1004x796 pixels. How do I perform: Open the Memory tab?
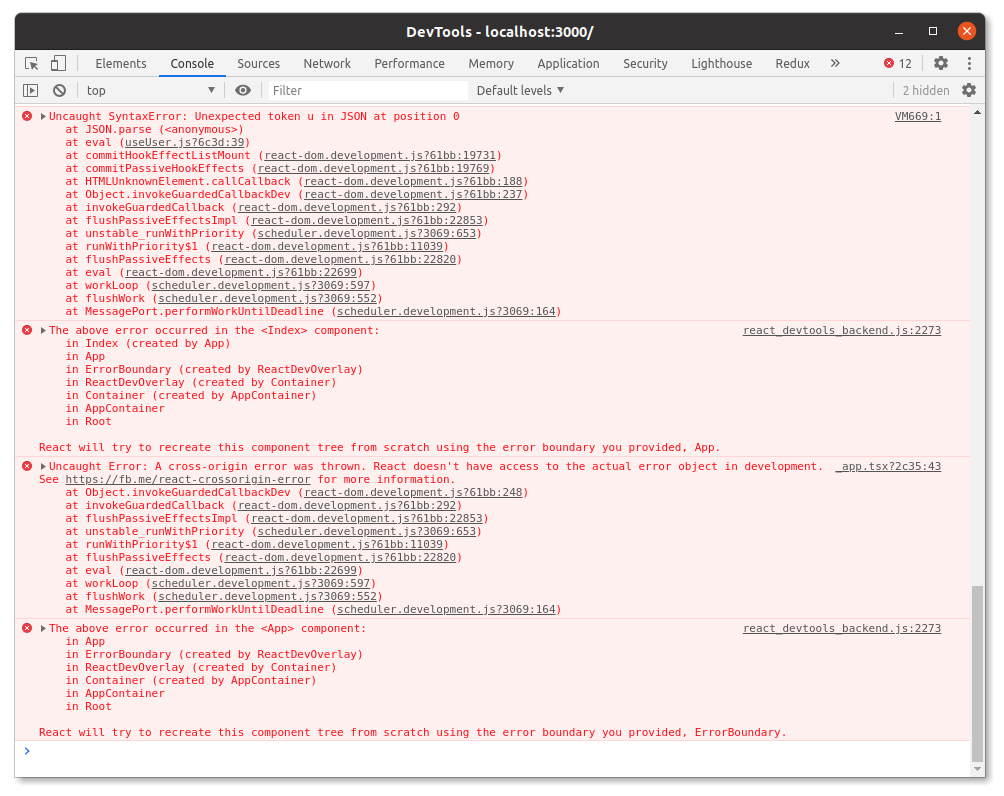[x=491, y=63]
